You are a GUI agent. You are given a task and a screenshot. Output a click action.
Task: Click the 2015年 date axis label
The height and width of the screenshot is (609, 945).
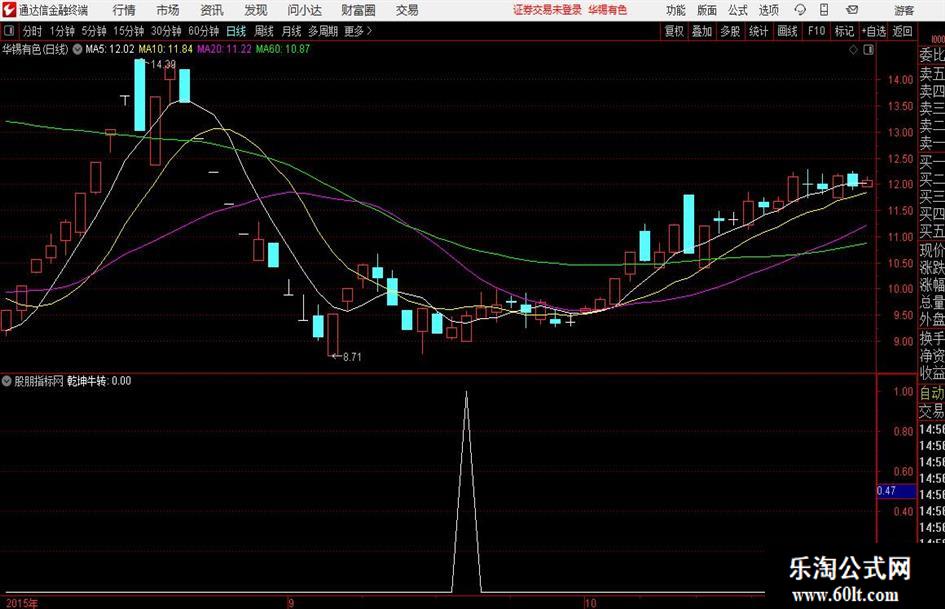point(21,603)
